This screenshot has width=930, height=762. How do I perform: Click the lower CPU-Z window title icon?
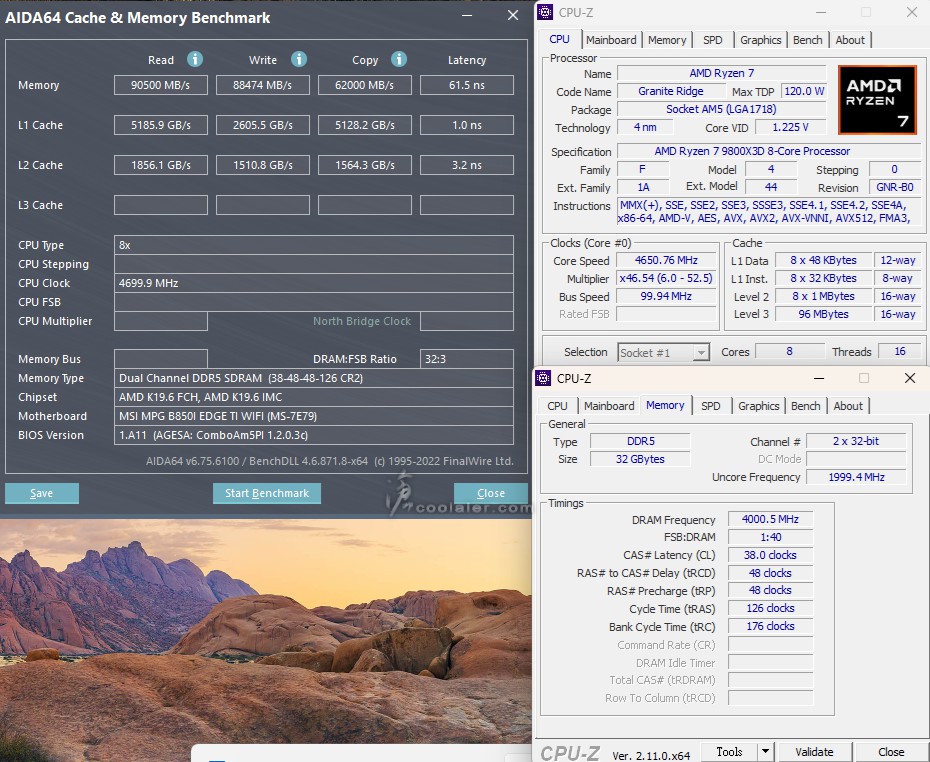click(x=543, y=378)
